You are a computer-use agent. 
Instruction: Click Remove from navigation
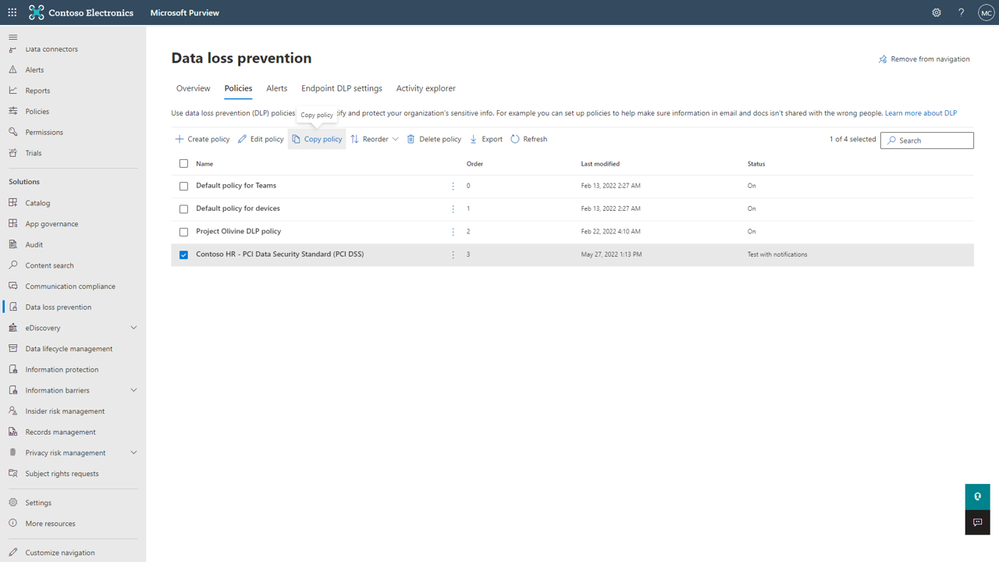point(924,59)
